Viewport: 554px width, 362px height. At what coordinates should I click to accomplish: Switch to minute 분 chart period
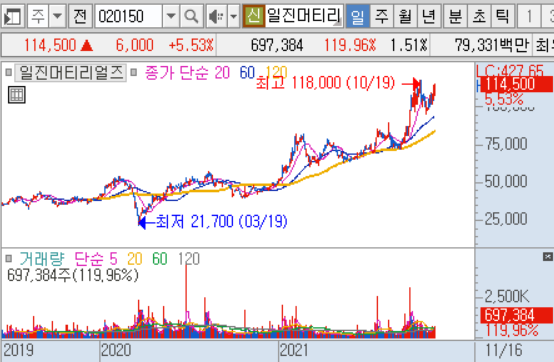click(x=455, y=16)
